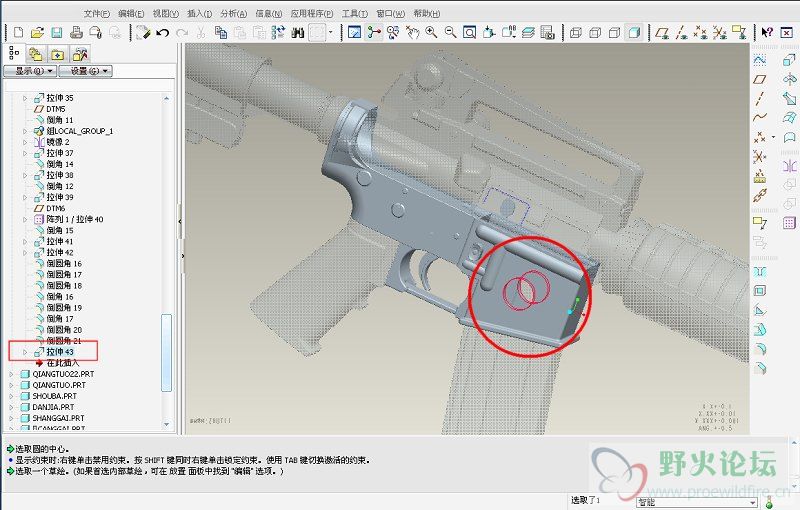This screenshot has width=800, height=510.
Task: Click 在此插入 insert marker
Action: tap(57, 363)
